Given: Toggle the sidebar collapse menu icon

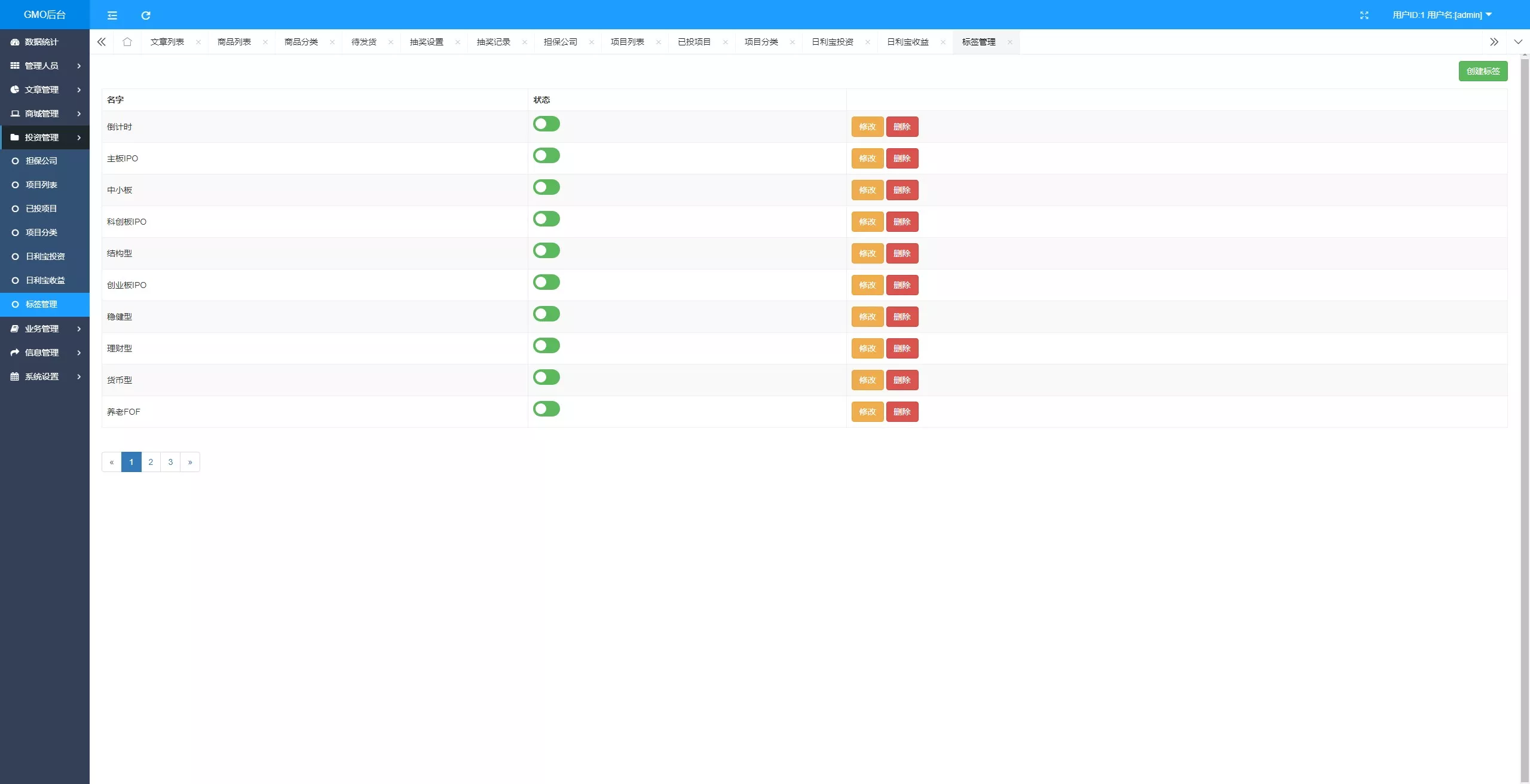Looking at the screenshot, I should pyautogui.click(x=112, y=15).
